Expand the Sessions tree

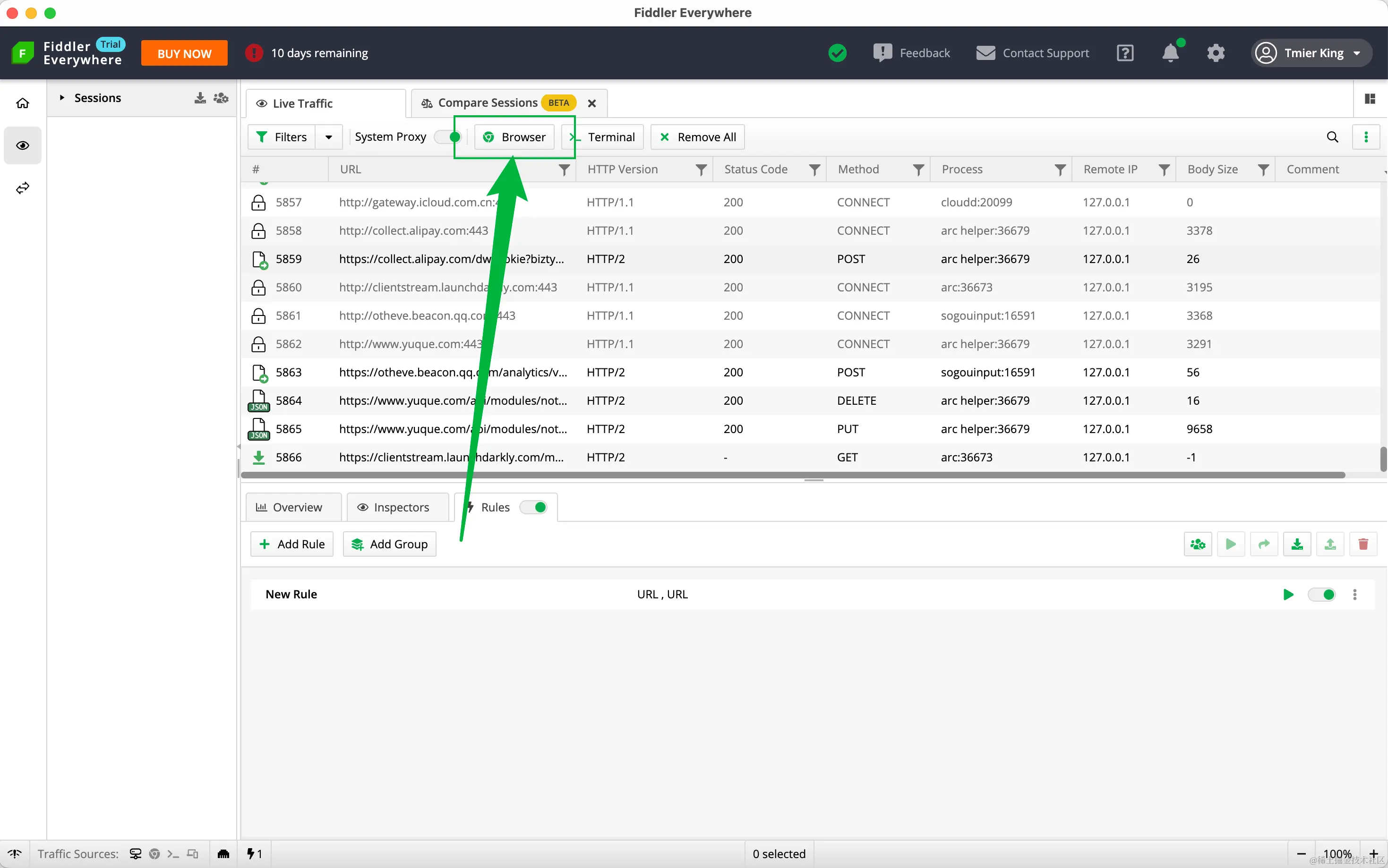click(x=62, y=98)
